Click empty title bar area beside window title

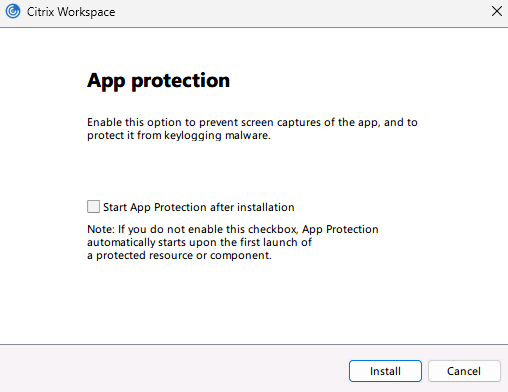click(x=300, y=12)
